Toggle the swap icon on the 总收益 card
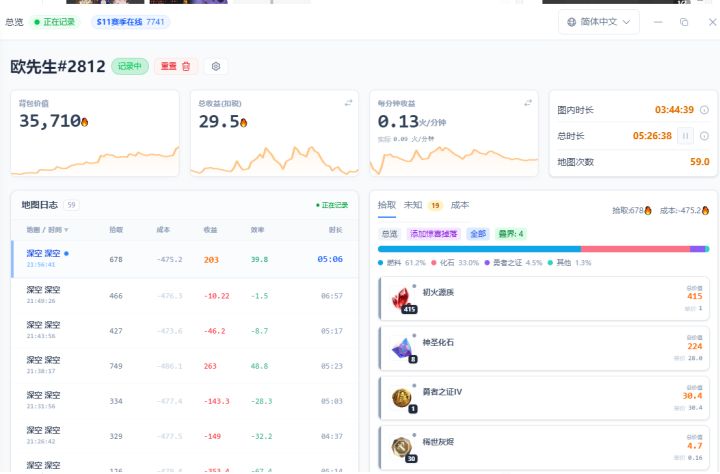 point(349,103)
